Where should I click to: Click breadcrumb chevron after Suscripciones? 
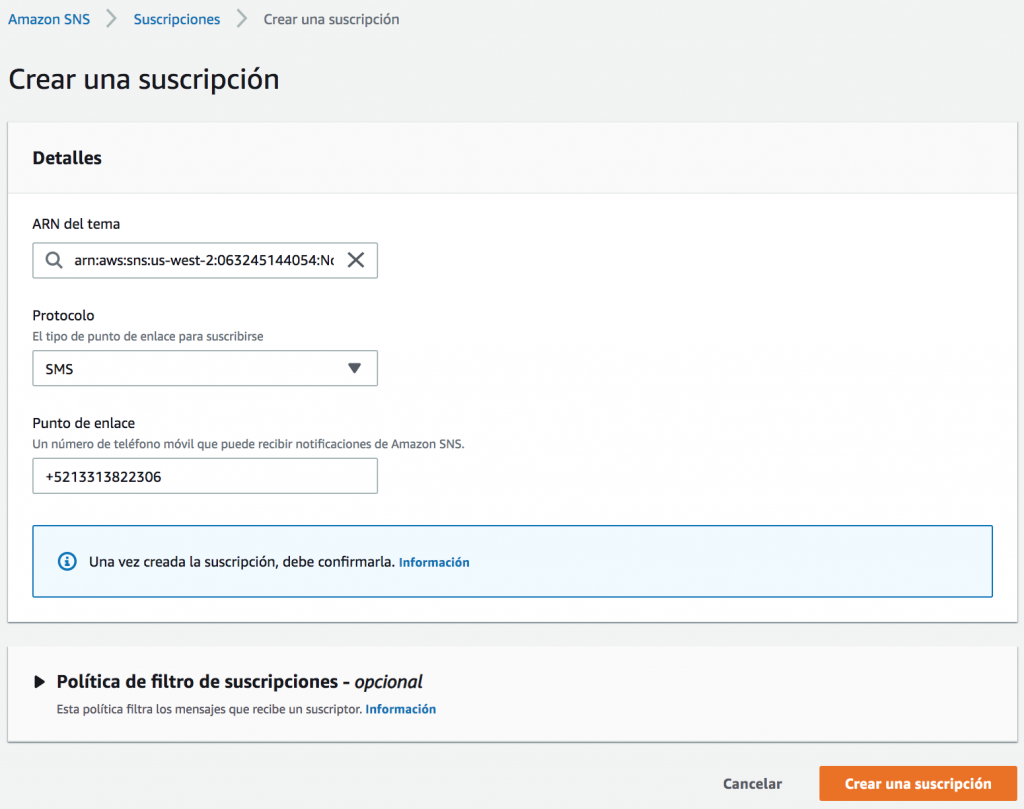click(x=242, y=19)
